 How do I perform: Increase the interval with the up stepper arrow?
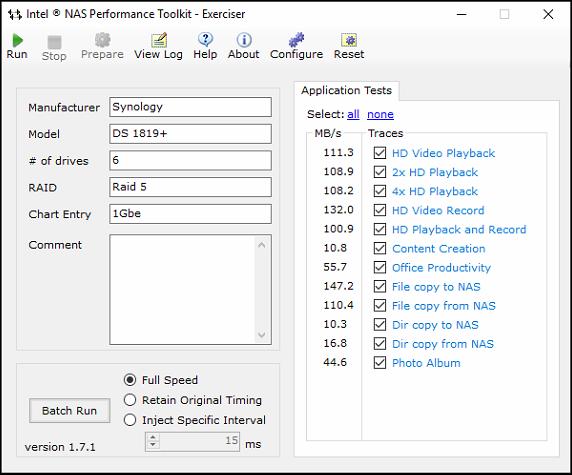click(x=153, y=437)
